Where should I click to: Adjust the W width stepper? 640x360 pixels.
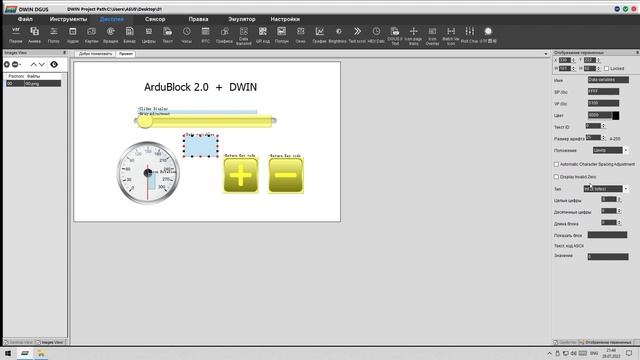(x=574, y=68)
